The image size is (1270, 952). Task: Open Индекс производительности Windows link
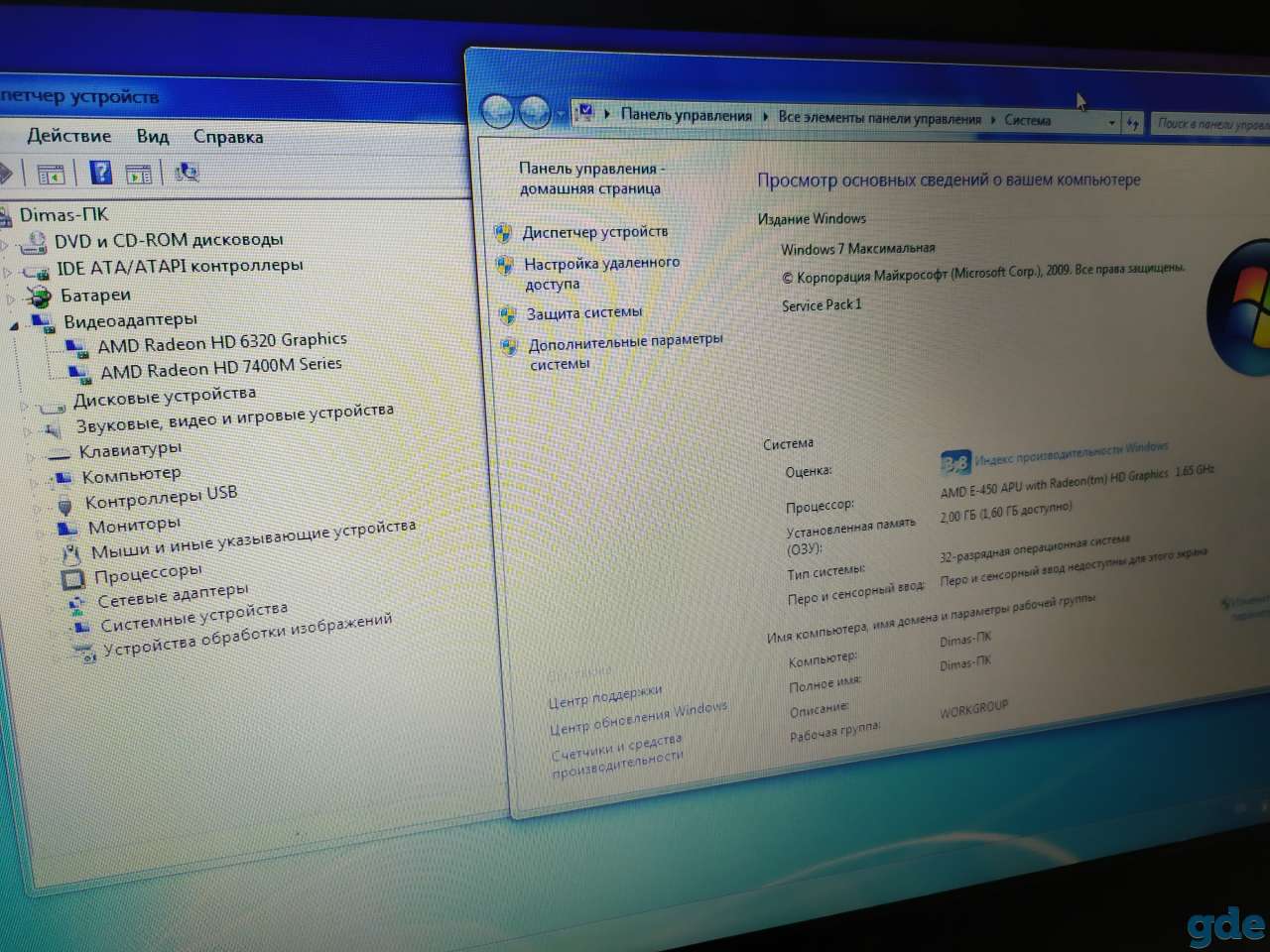coord(1072,454)
